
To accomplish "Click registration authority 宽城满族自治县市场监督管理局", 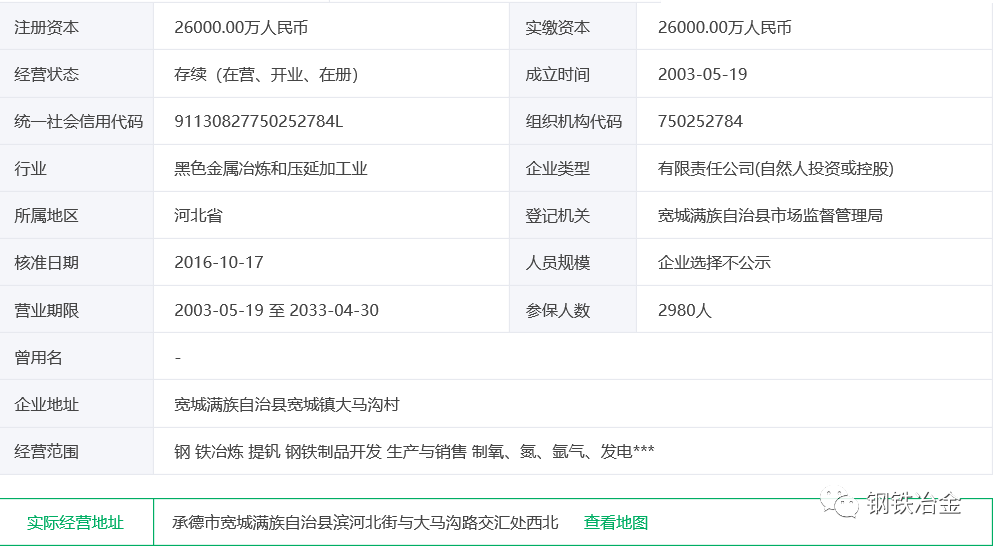I will 770,215.
